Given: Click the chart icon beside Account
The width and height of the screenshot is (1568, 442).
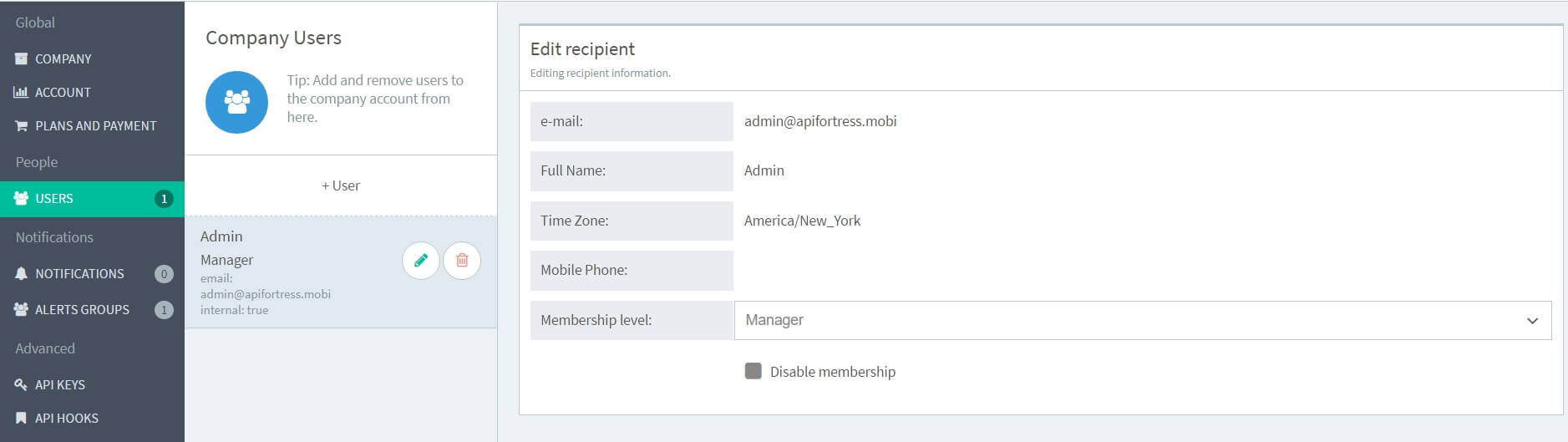Looking at the screenshot, I should pos(21,93).
